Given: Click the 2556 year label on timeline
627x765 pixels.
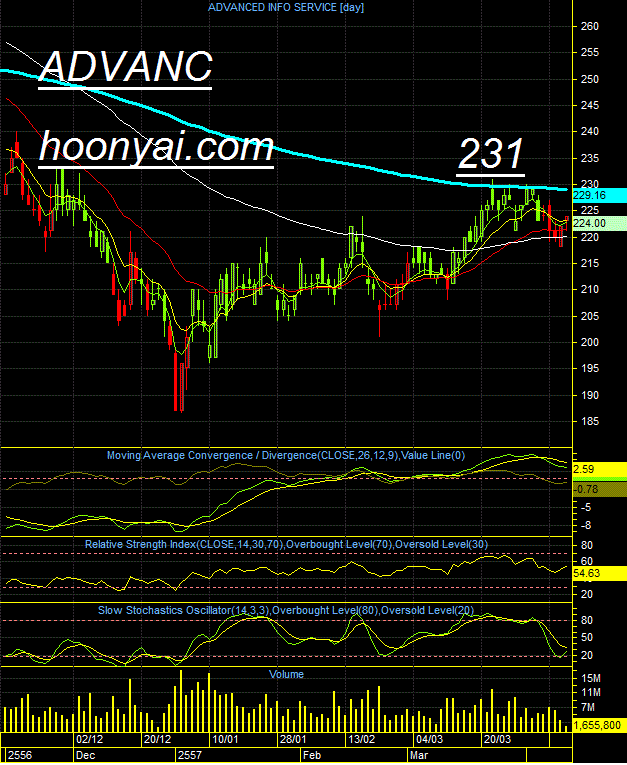Looking at the screenshot, I should click(20, 755).
